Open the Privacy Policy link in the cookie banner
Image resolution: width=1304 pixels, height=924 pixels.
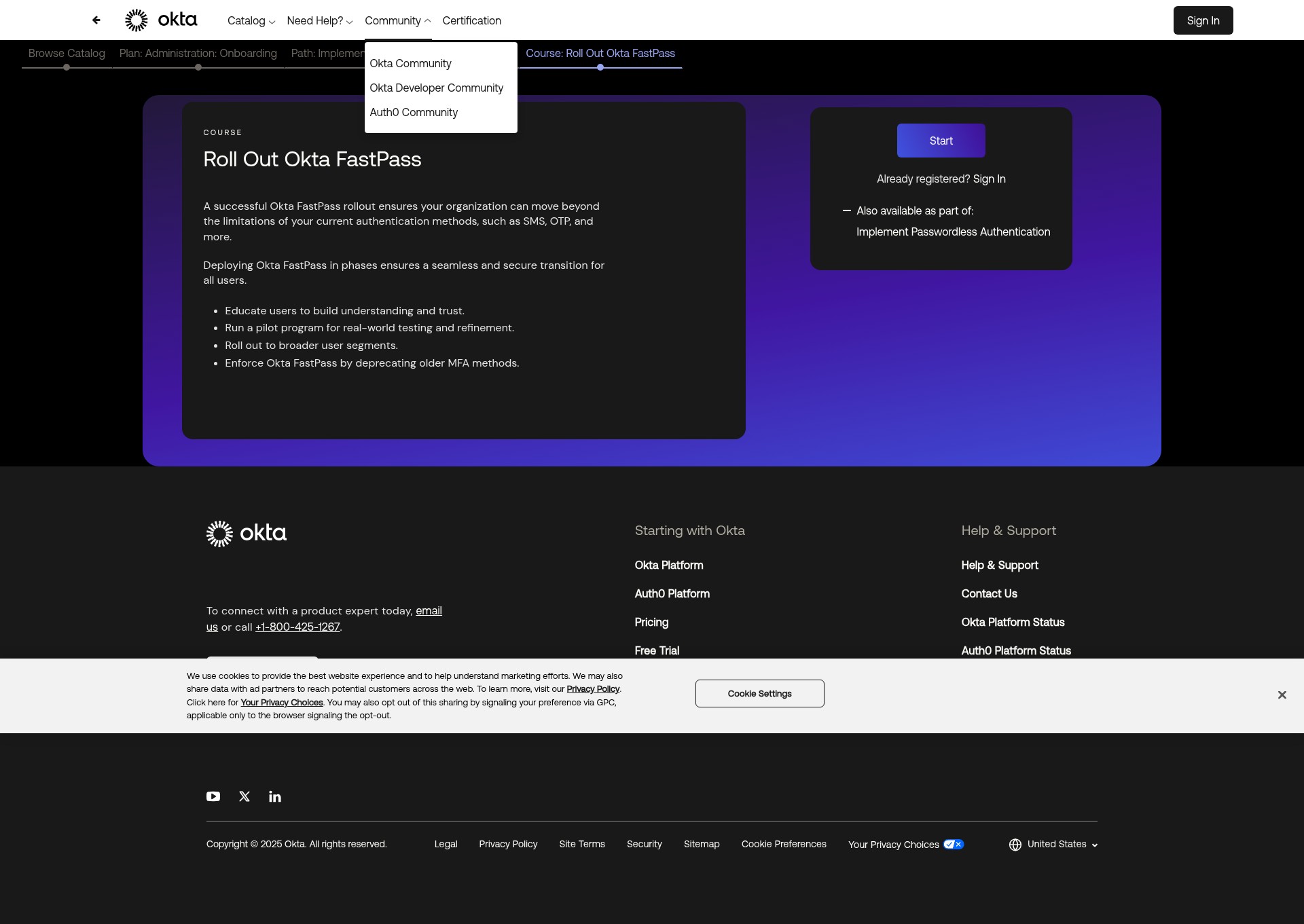(x=593, y=689)
